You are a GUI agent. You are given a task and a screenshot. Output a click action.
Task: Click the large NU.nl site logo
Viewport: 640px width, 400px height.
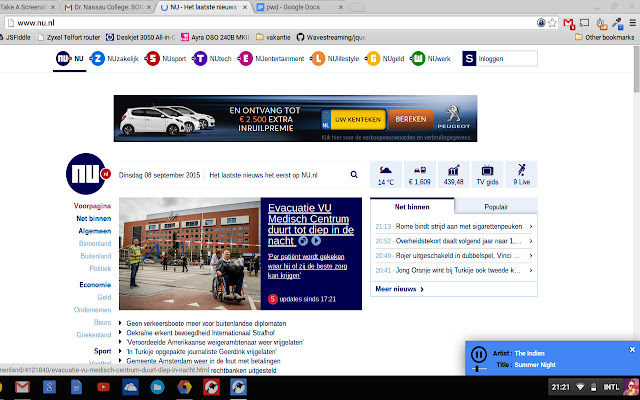point(87,174)
